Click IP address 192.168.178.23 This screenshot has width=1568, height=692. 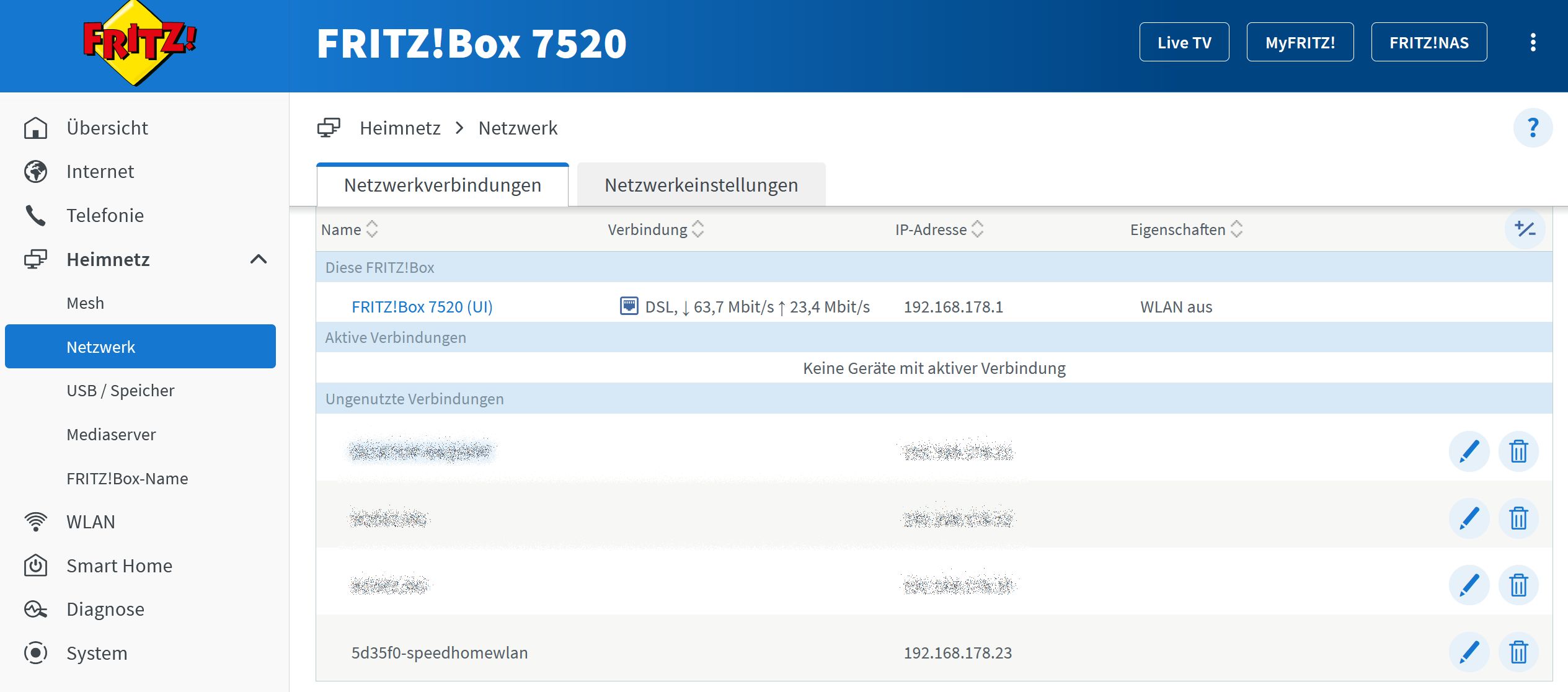tap(958, 652)
